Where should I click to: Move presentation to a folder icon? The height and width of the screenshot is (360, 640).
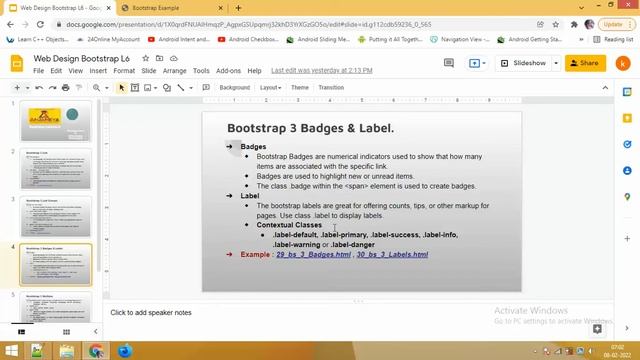click(x=160, y=58)
